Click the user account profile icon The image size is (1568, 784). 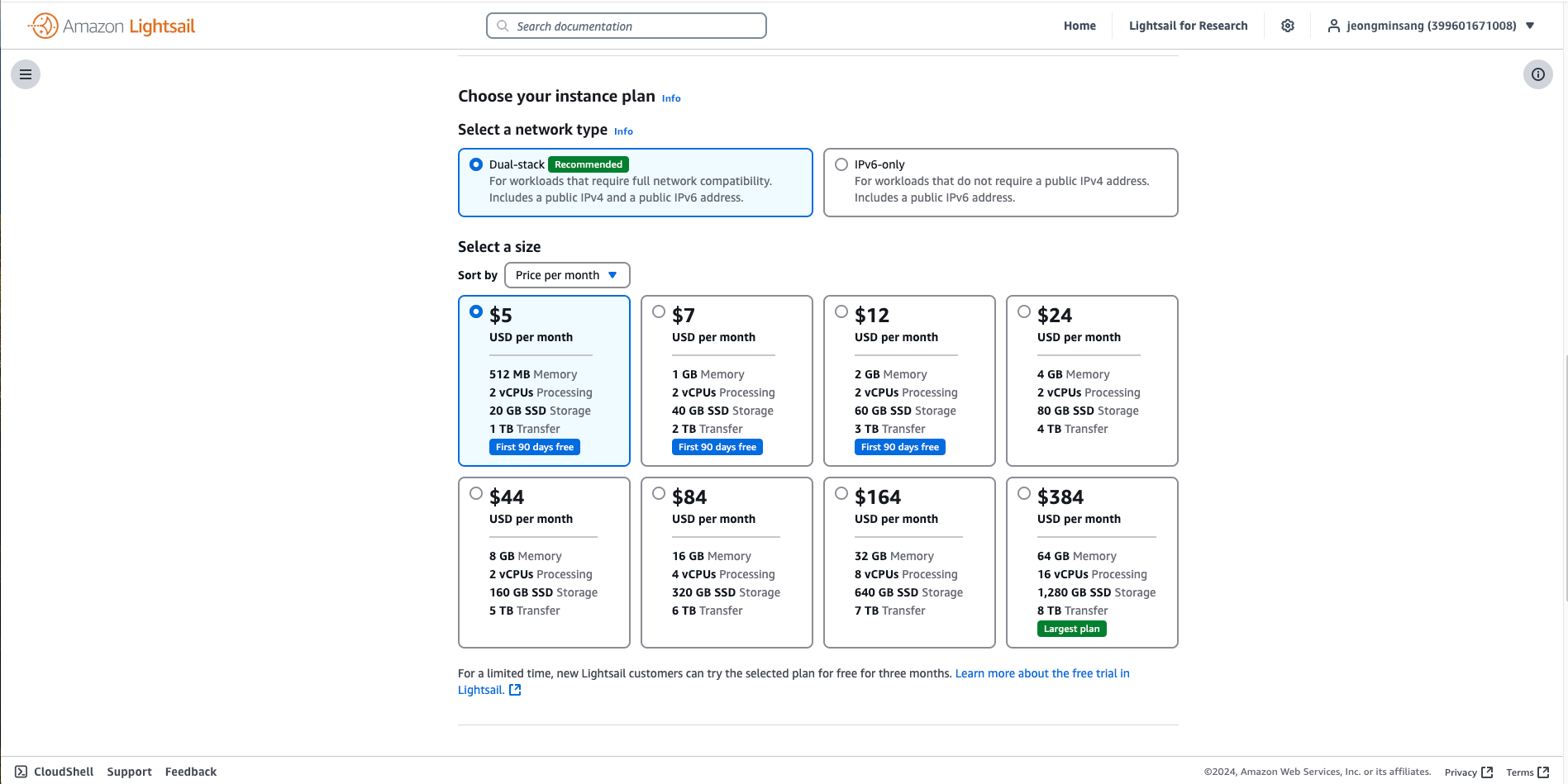pos(1333,26)
